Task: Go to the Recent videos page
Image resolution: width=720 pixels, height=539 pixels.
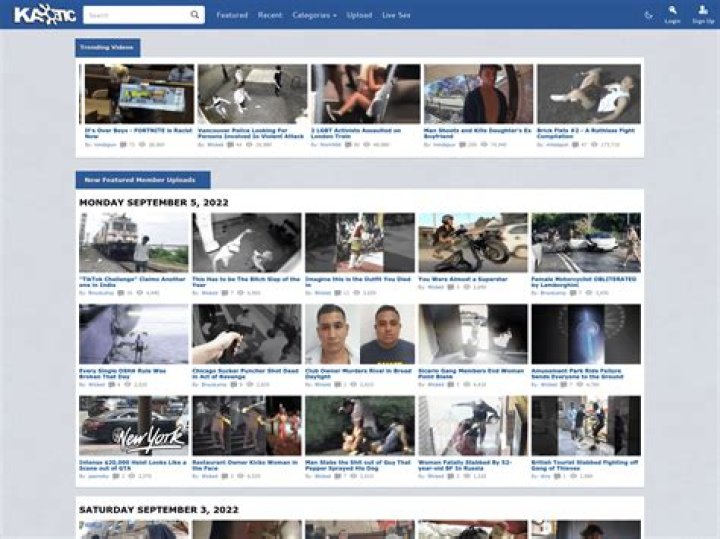Action: tap(270, 15)
